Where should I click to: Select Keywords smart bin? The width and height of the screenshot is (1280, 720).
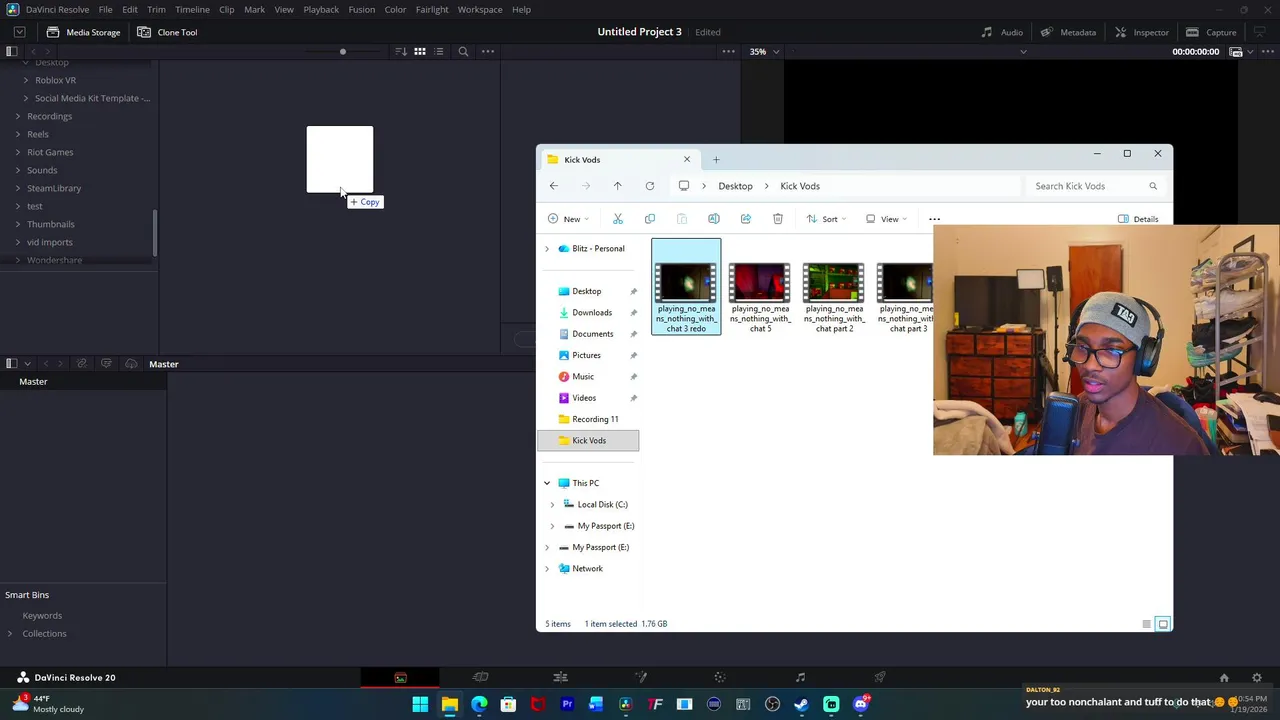tap(42, 615)
